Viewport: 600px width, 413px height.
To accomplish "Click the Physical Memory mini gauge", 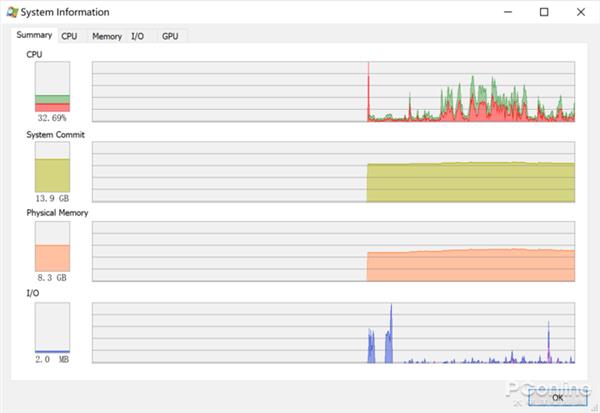I will click(52, 246).
